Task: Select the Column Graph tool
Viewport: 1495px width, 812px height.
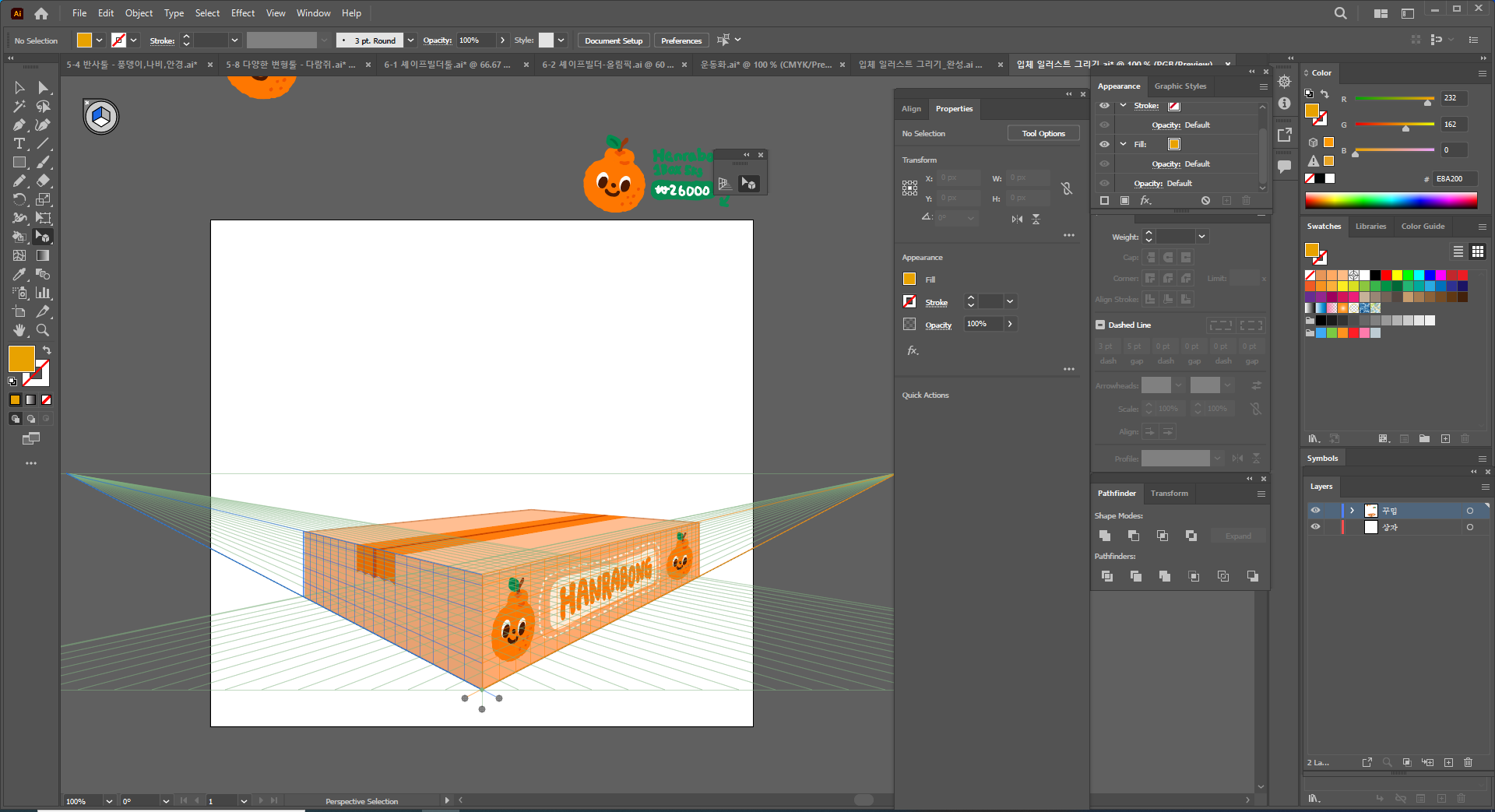Action: [x=44, y=294]
